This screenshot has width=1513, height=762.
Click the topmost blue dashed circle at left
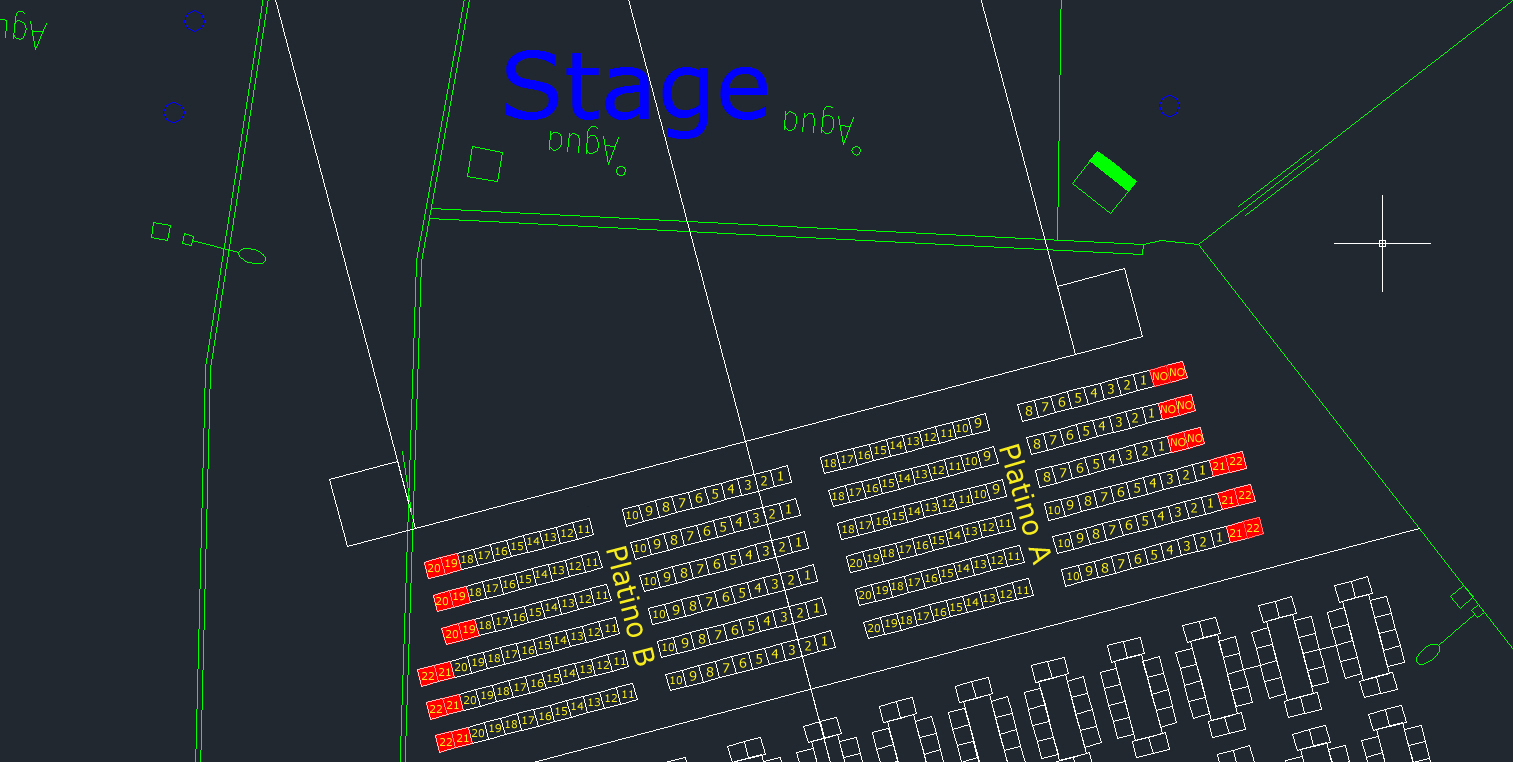click(194, 21)
